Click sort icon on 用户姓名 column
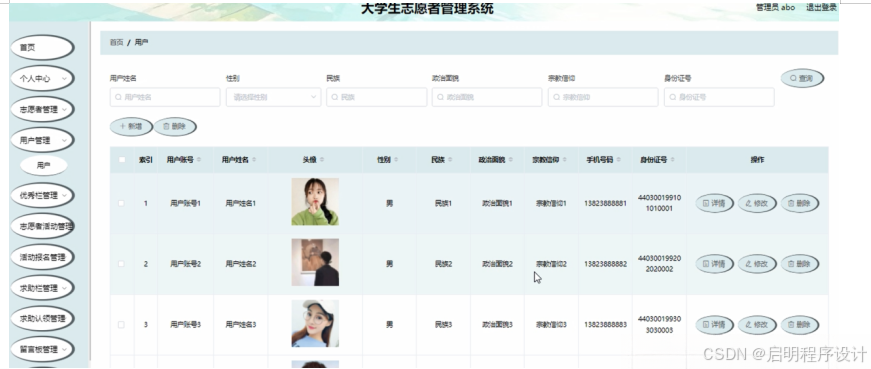 click(254, 159)
